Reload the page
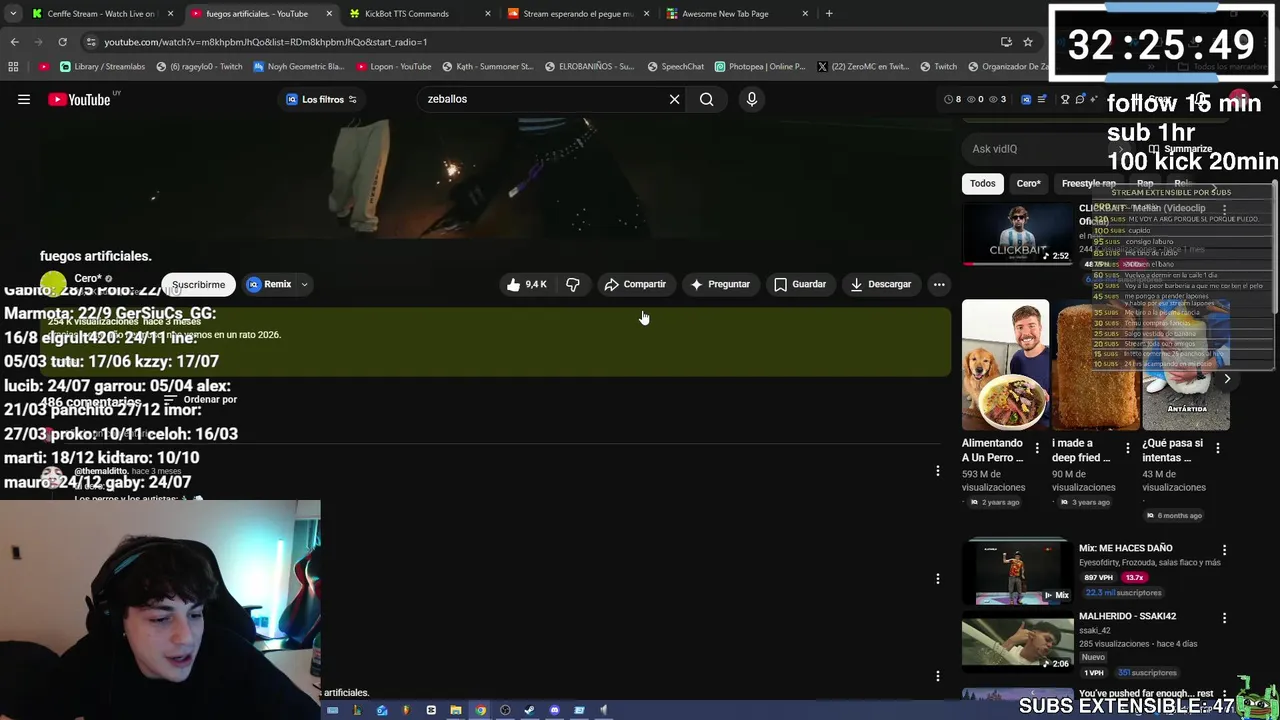This screenshot has height=720, width=1280. pos(62,42)
